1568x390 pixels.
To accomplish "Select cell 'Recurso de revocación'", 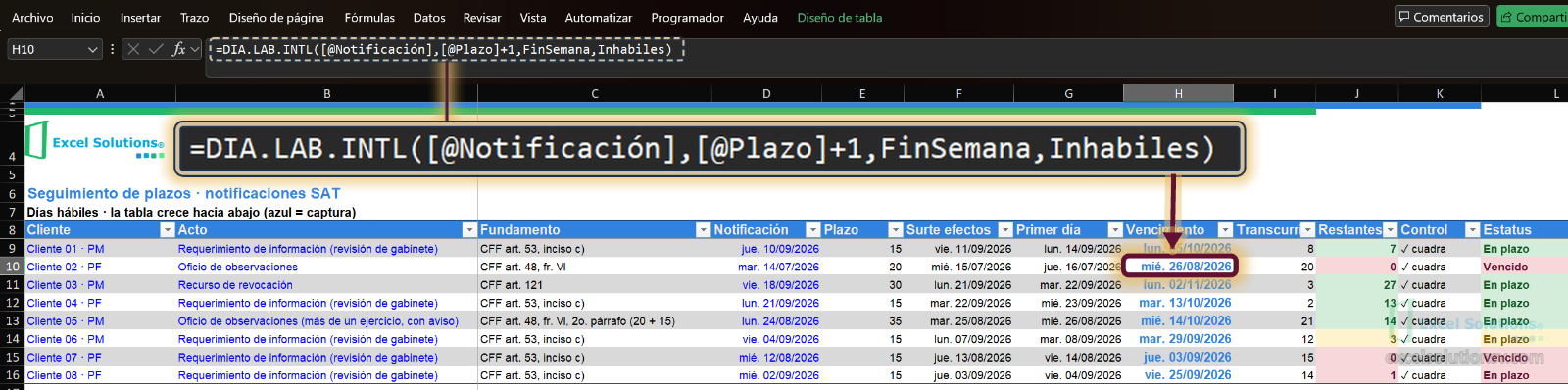I will pos(326,285).
